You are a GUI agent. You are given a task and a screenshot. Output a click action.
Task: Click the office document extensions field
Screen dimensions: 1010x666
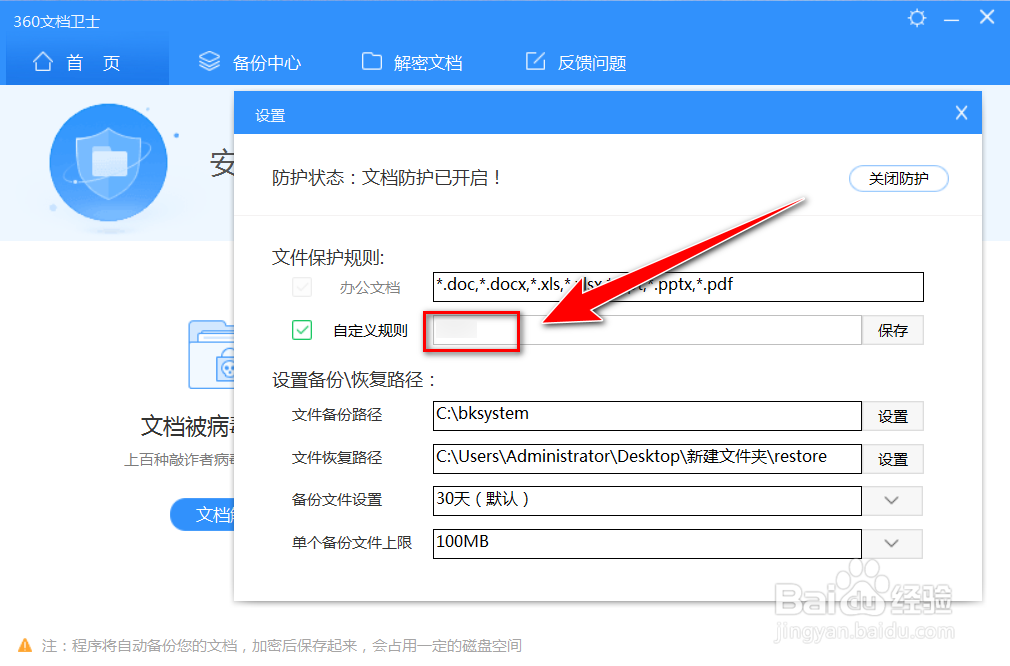click(678, 287)
